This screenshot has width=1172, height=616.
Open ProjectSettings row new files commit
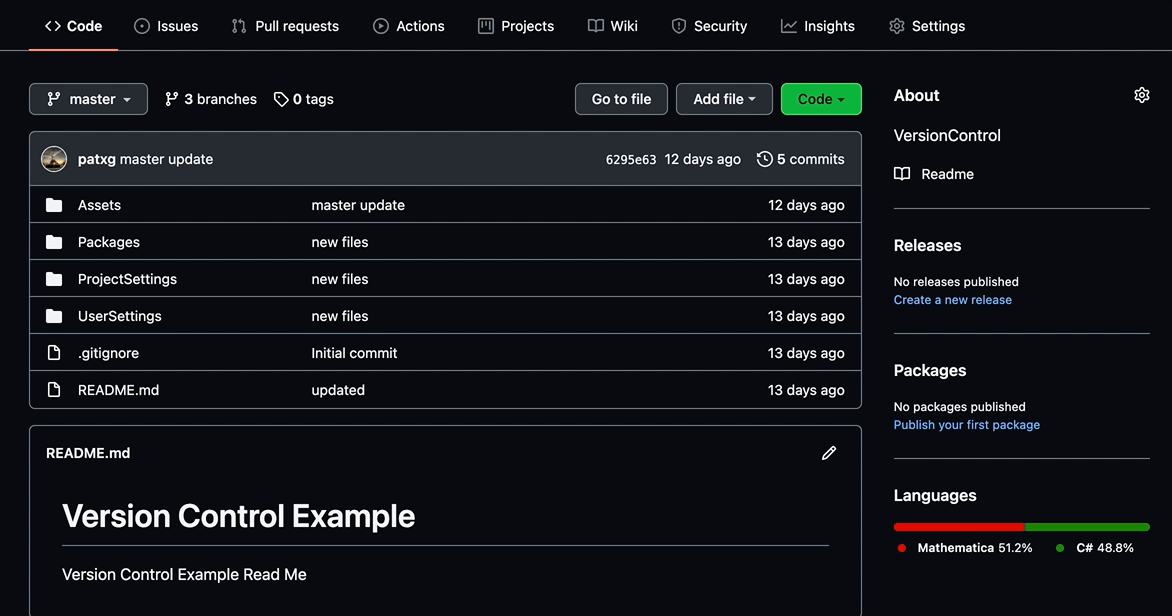click(x=340, y=279)
